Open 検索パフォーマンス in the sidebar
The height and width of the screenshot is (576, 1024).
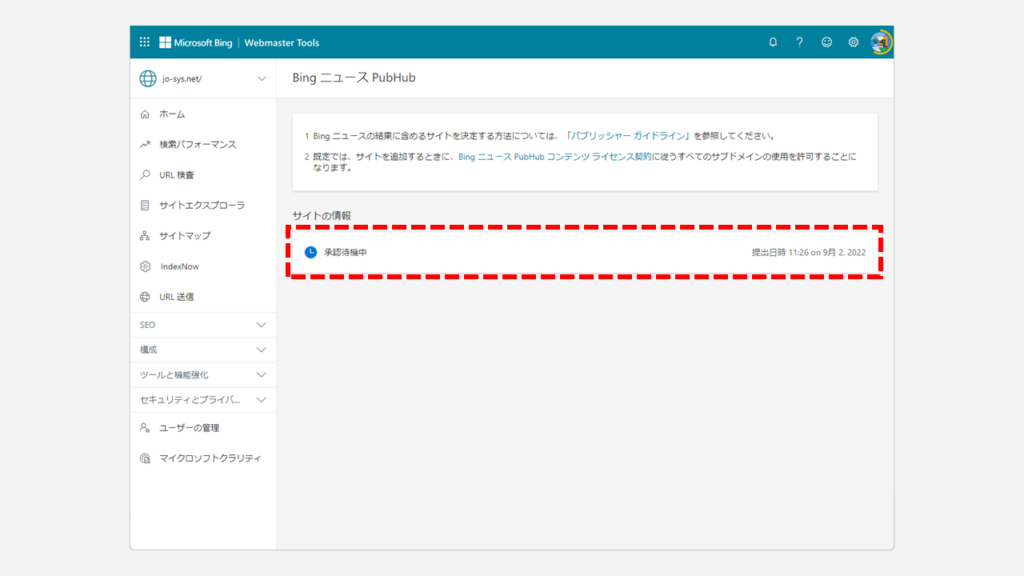pos(197,144)
